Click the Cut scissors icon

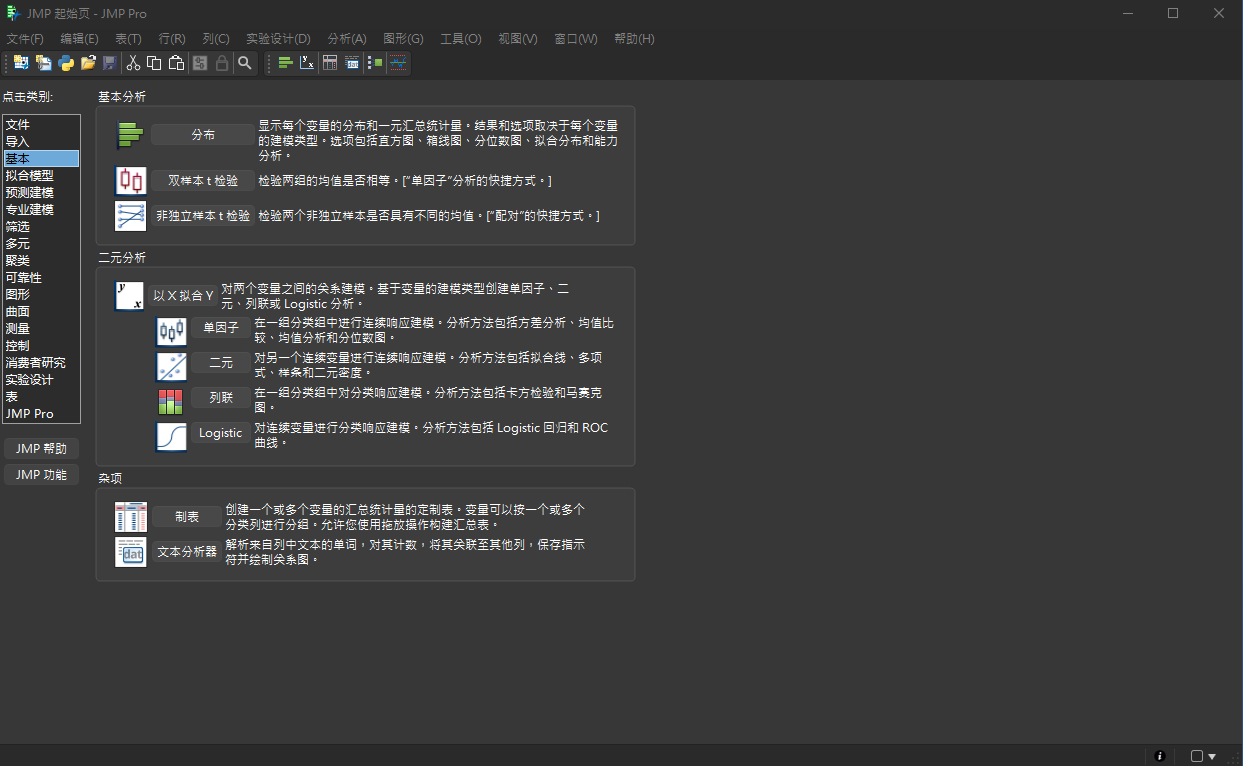pyautogui.click(x=133, y=63)
